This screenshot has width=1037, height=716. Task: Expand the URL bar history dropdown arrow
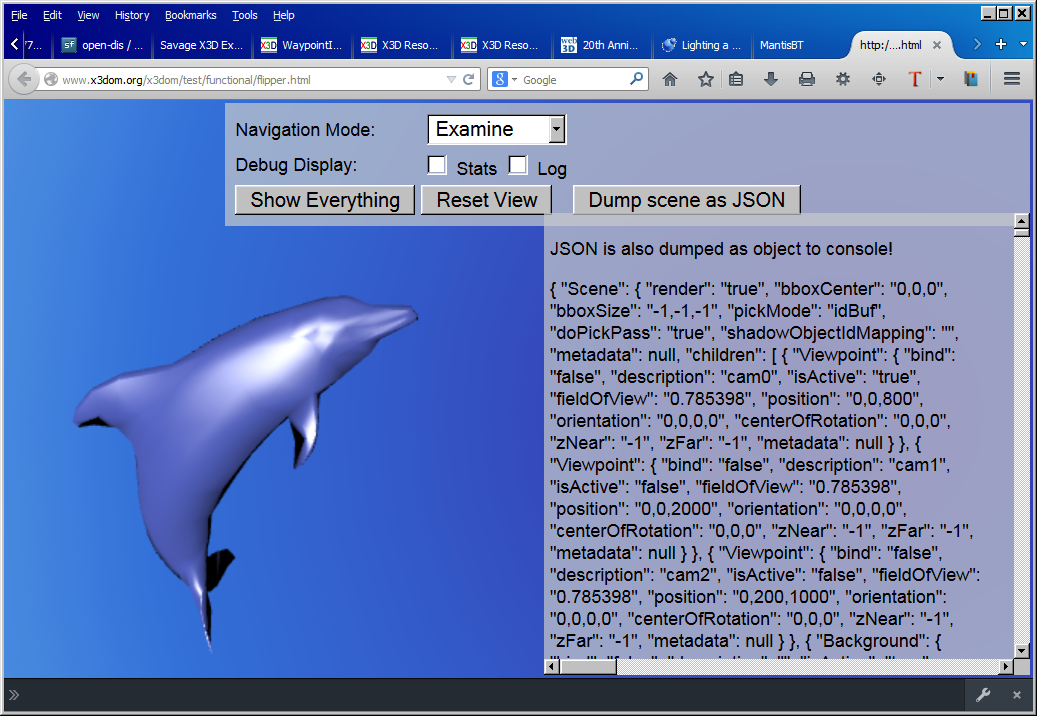452,79
